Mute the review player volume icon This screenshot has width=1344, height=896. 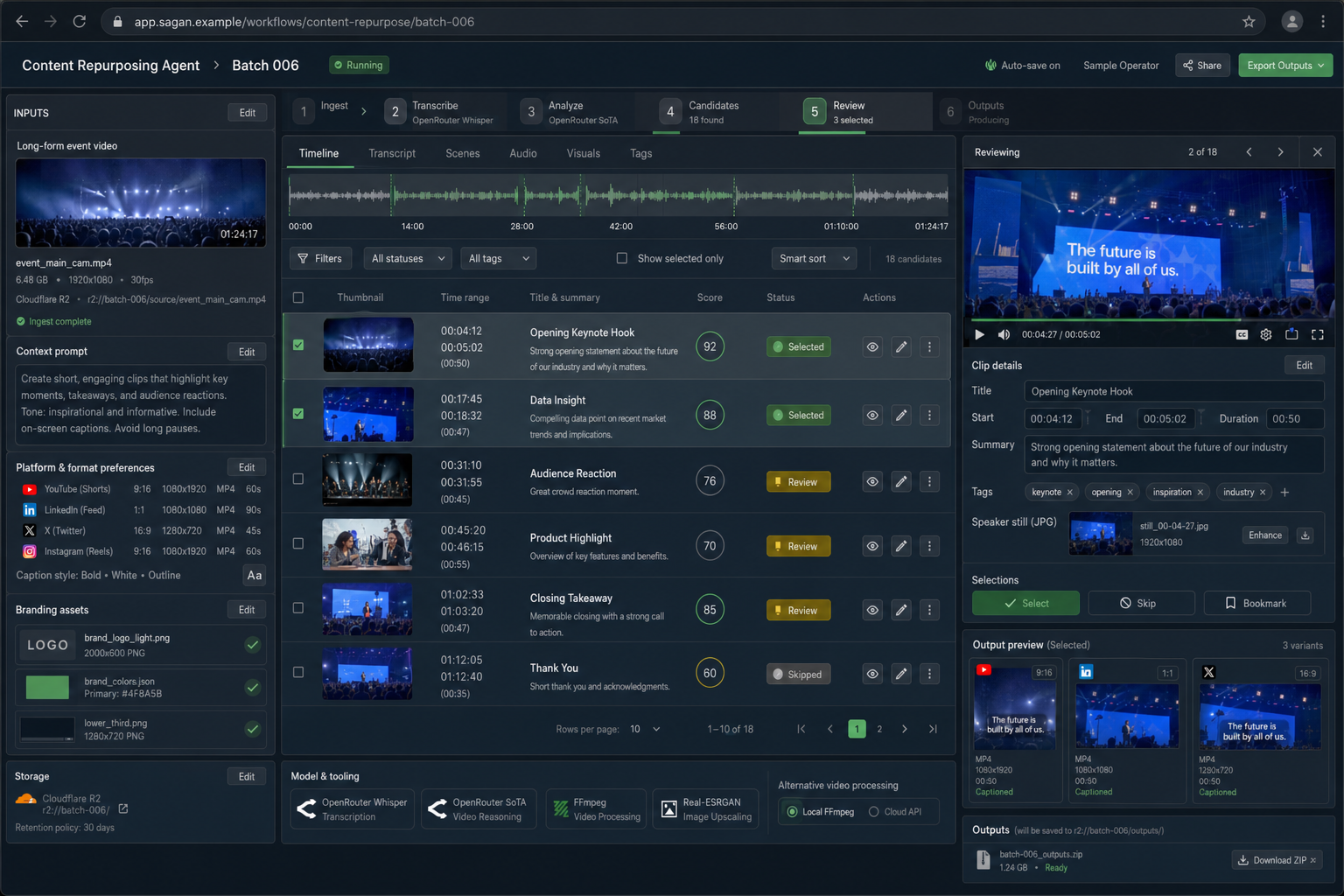(x=1004, y=334)
